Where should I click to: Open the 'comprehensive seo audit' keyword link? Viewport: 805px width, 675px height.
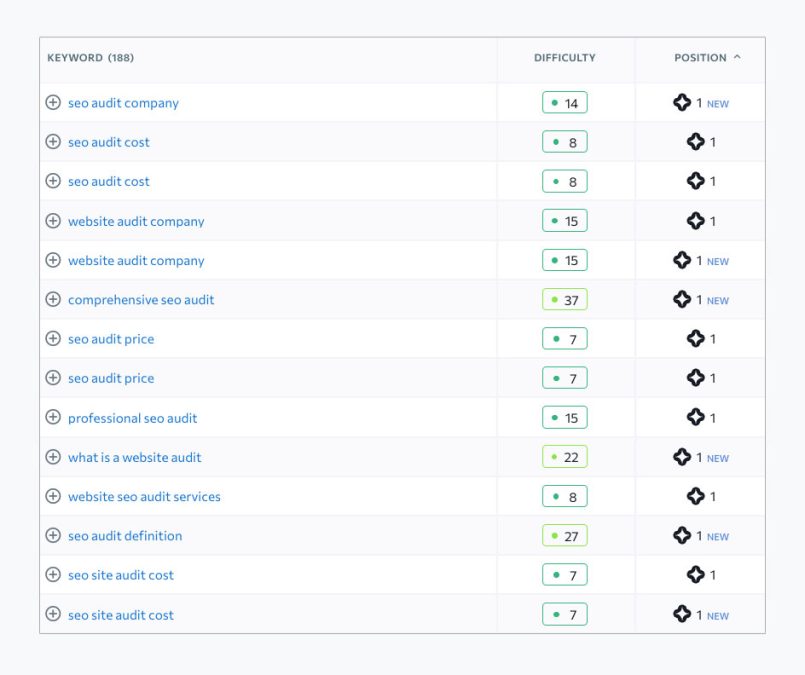pyautogui.click(x=141, y=300)
